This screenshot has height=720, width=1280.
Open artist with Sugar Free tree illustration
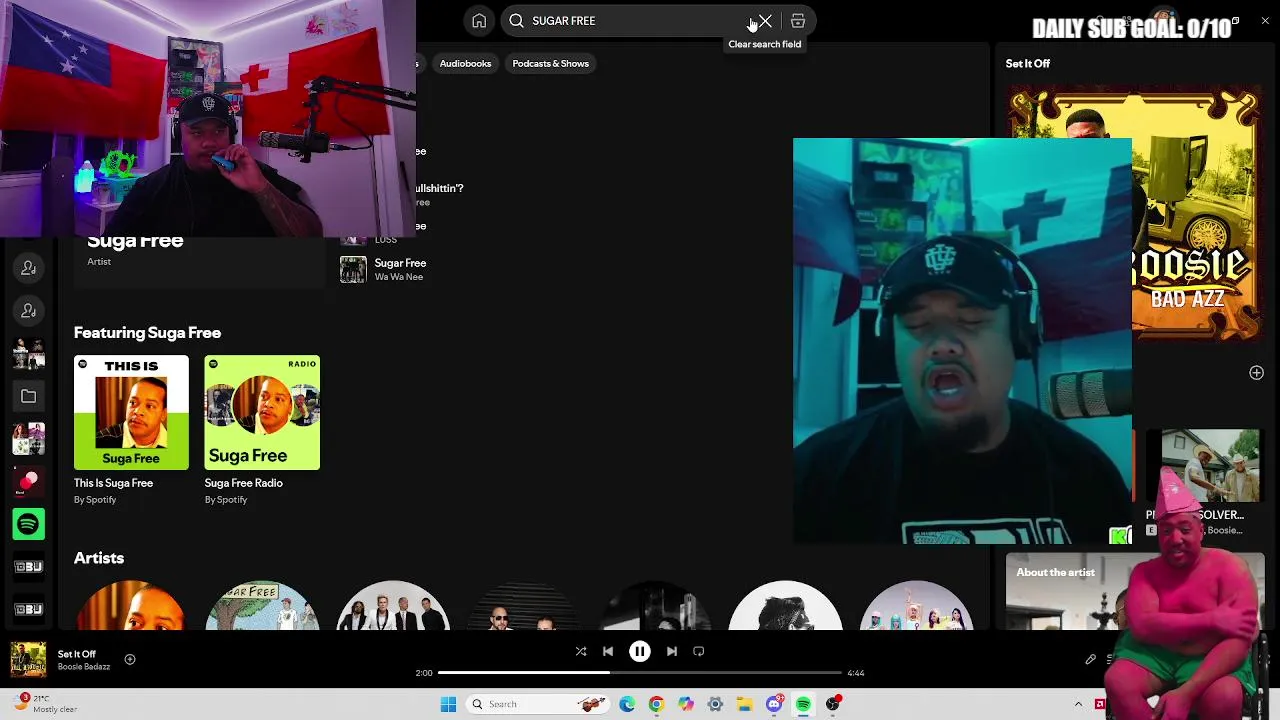pos(262,606)
